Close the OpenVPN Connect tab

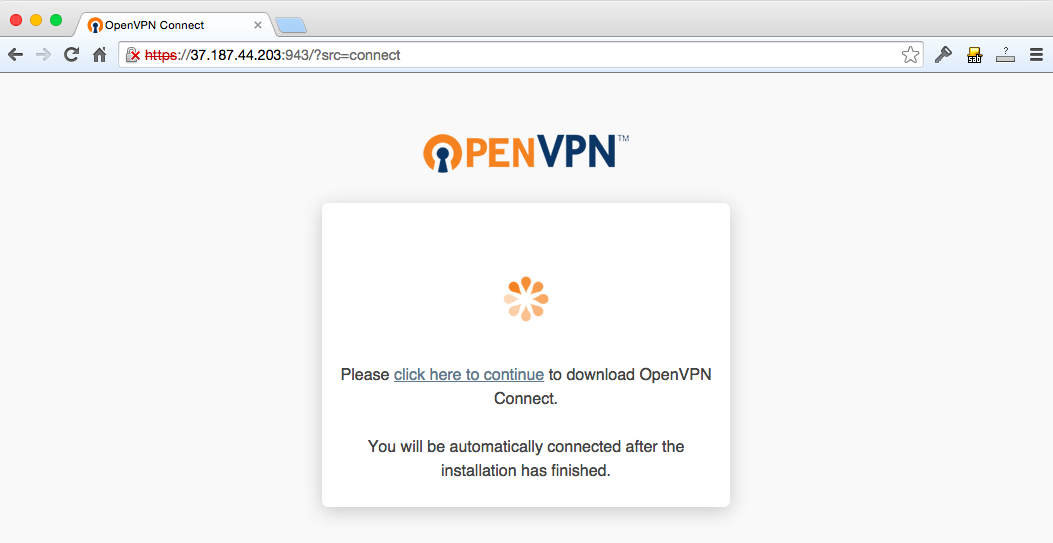pos(258,25)
